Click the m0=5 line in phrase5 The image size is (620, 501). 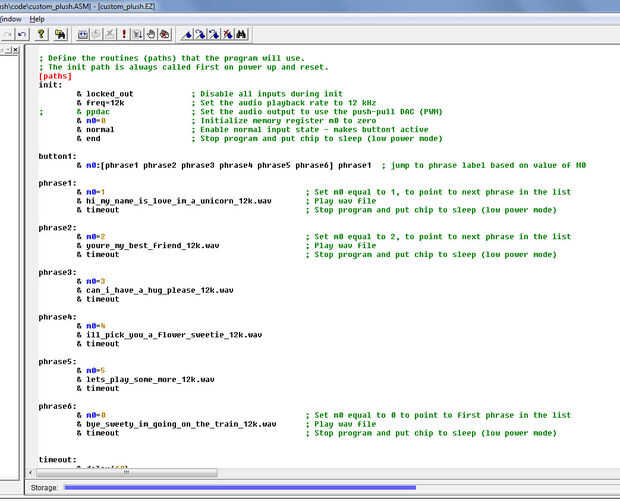[x=91, y=371]
